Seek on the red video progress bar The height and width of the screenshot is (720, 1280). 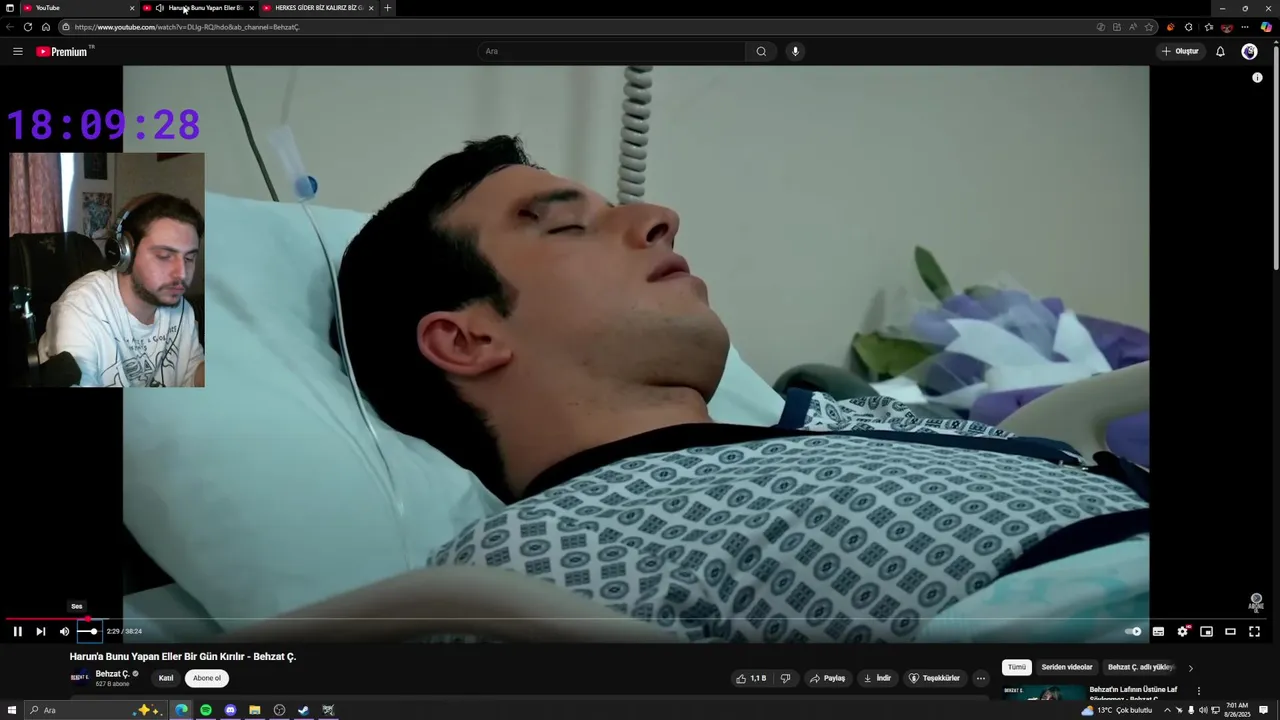[x=640, y=619]
